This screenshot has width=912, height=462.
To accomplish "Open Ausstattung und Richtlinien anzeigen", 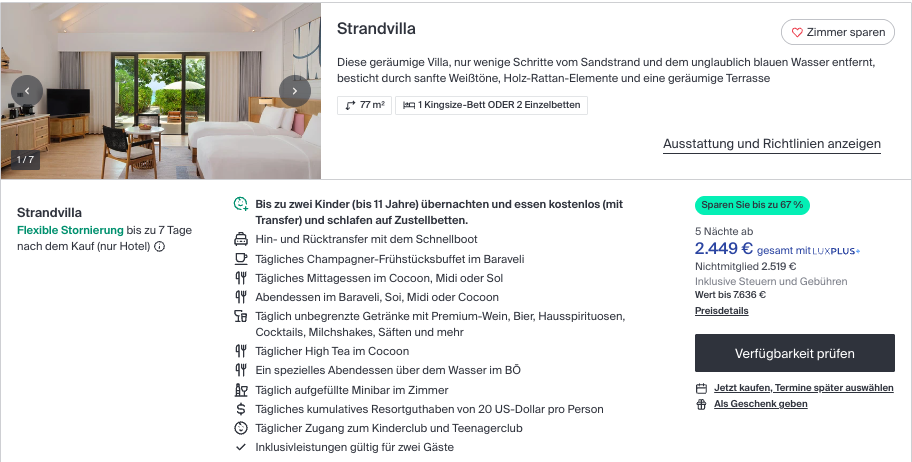I will [x=771, y=144].
